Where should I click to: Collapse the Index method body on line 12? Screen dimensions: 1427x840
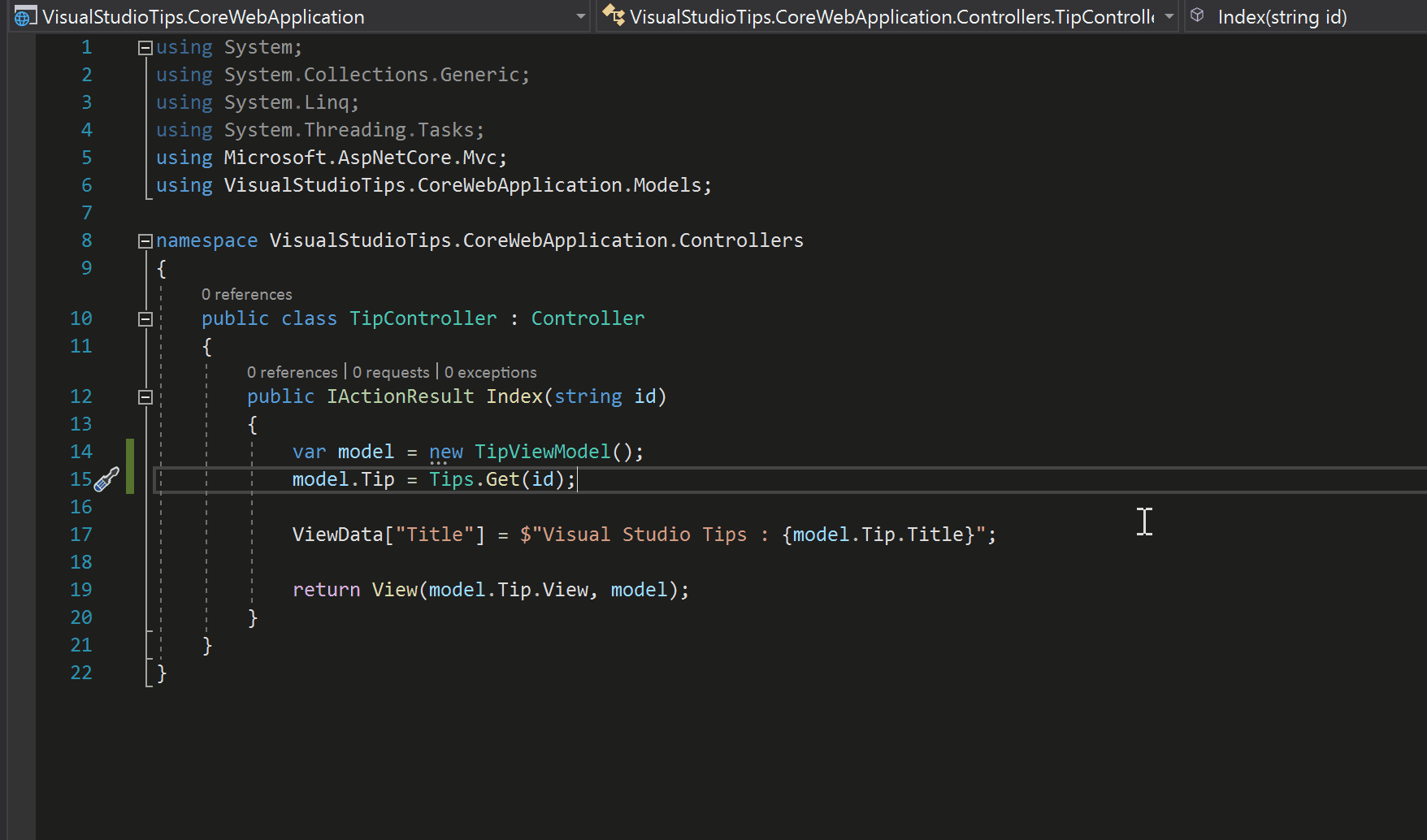[145, 396]
